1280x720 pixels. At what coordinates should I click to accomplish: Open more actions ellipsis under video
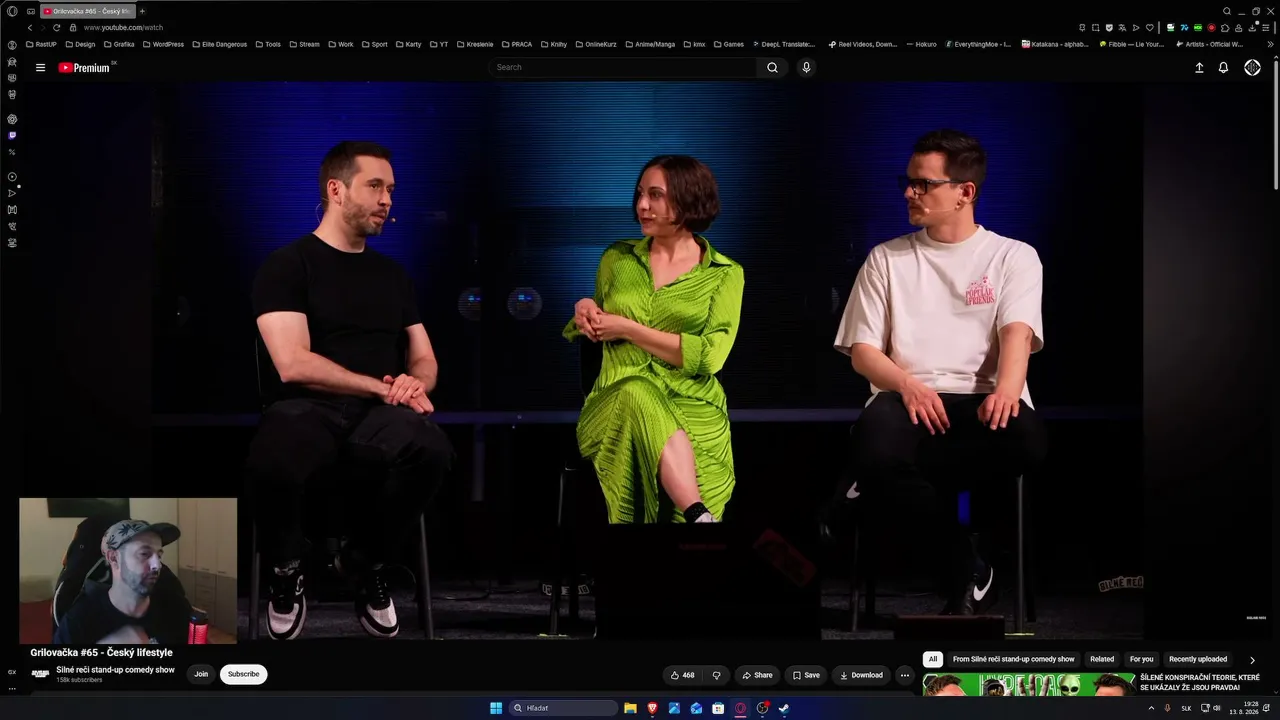coord(905,675)
